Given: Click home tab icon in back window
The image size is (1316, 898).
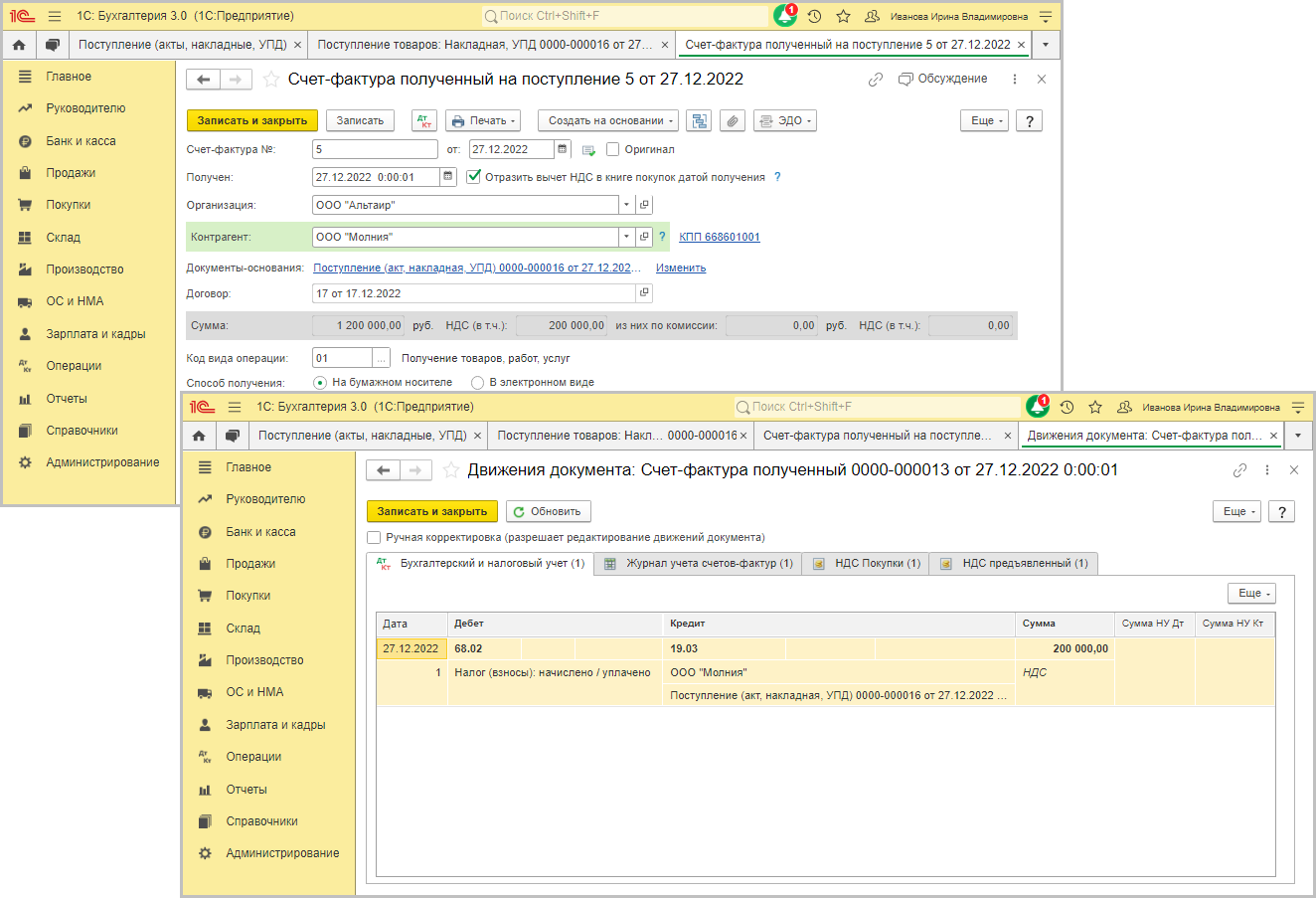Looking at the screenshot, I should [19, 45].
